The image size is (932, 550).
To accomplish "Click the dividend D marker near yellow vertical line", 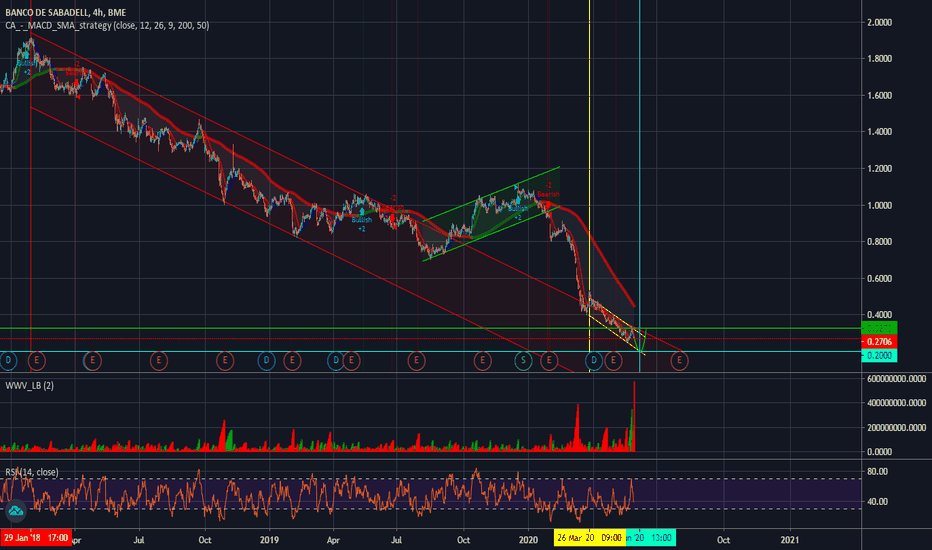I will (594, 360).
